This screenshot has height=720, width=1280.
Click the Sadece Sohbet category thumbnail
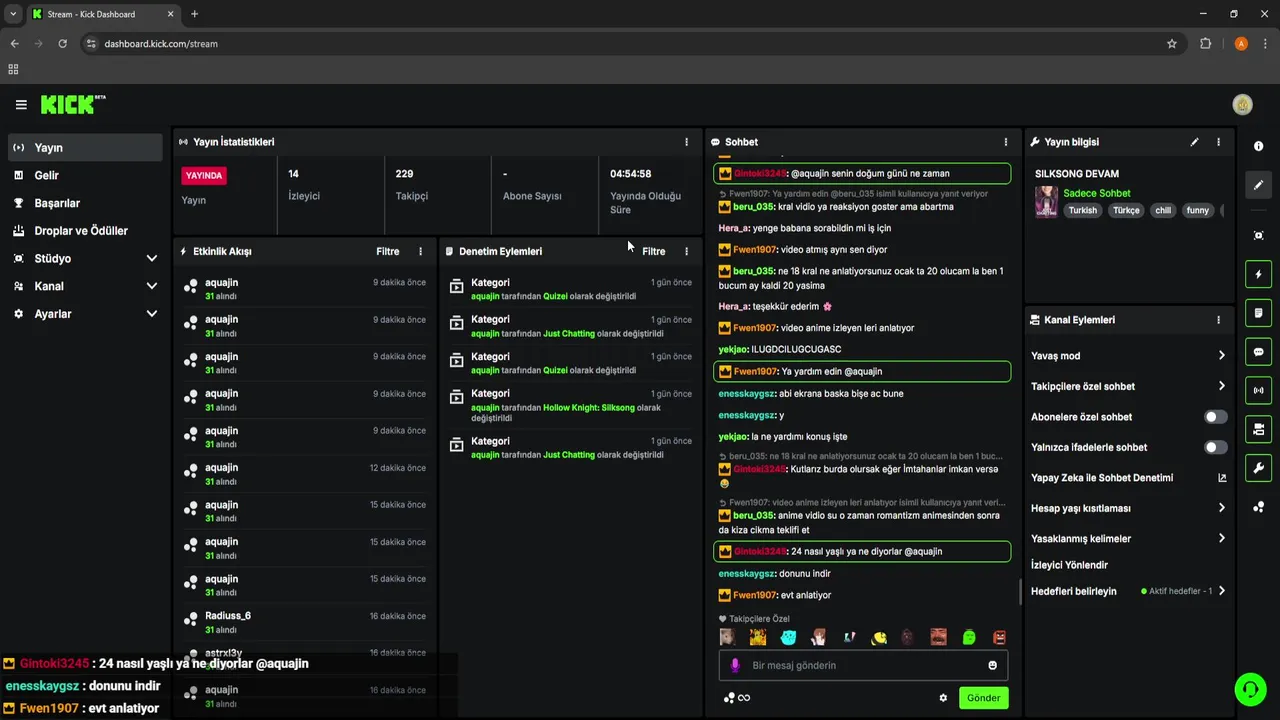click(1046, 201)
